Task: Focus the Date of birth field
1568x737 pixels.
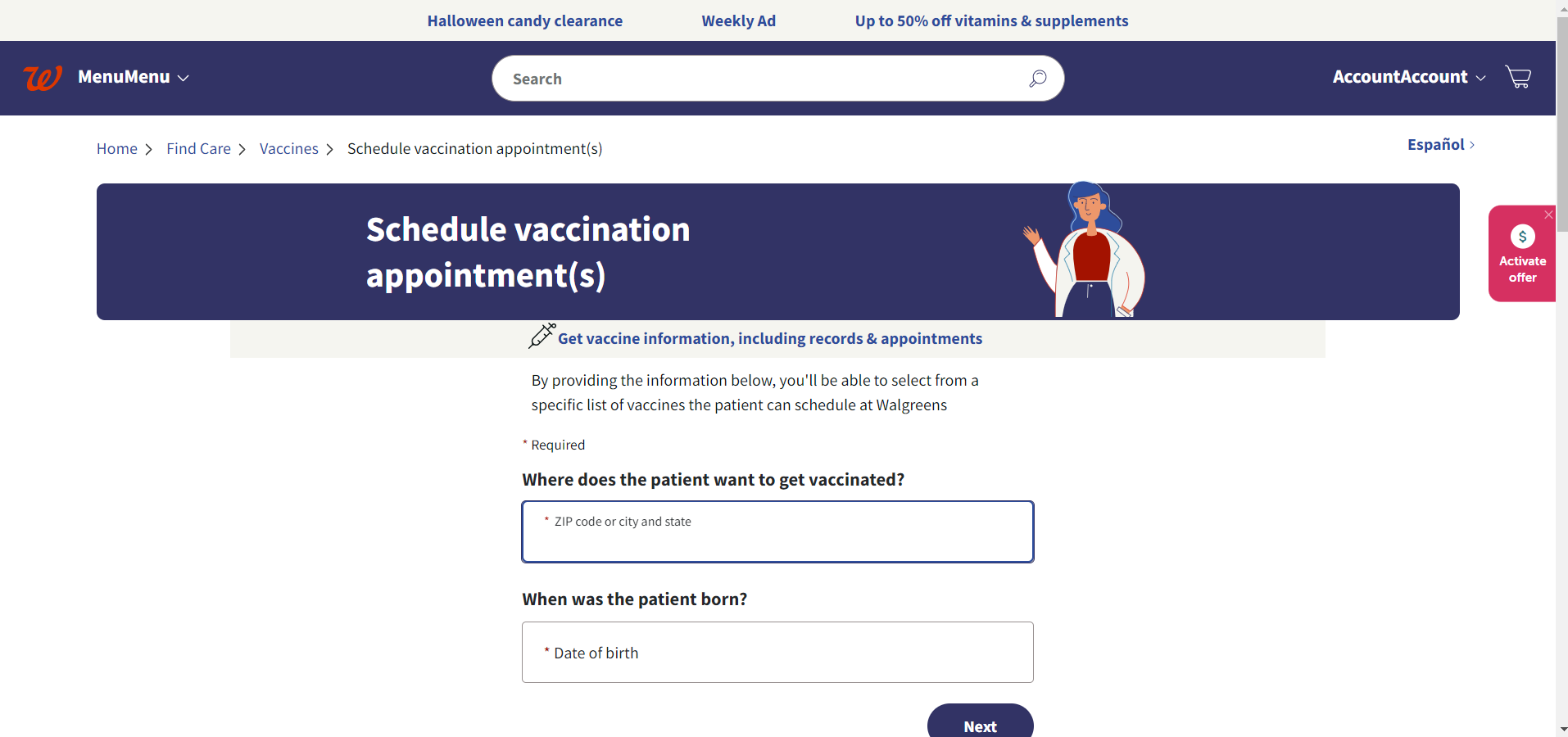Action: (777, 653)
